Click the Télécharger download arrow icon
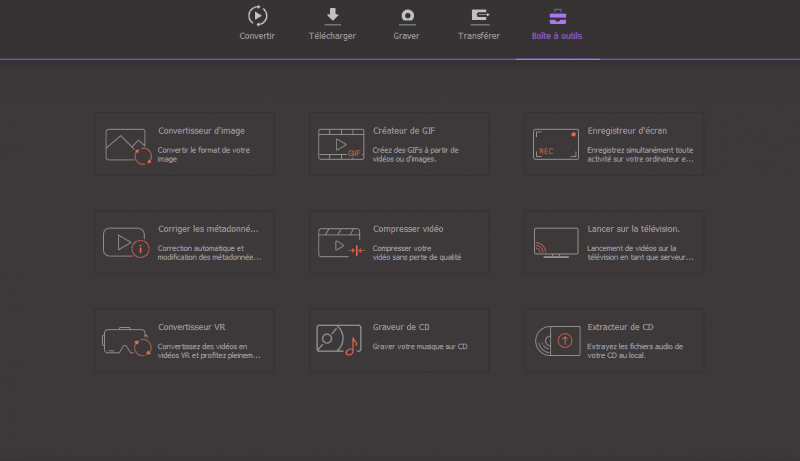 333,16
